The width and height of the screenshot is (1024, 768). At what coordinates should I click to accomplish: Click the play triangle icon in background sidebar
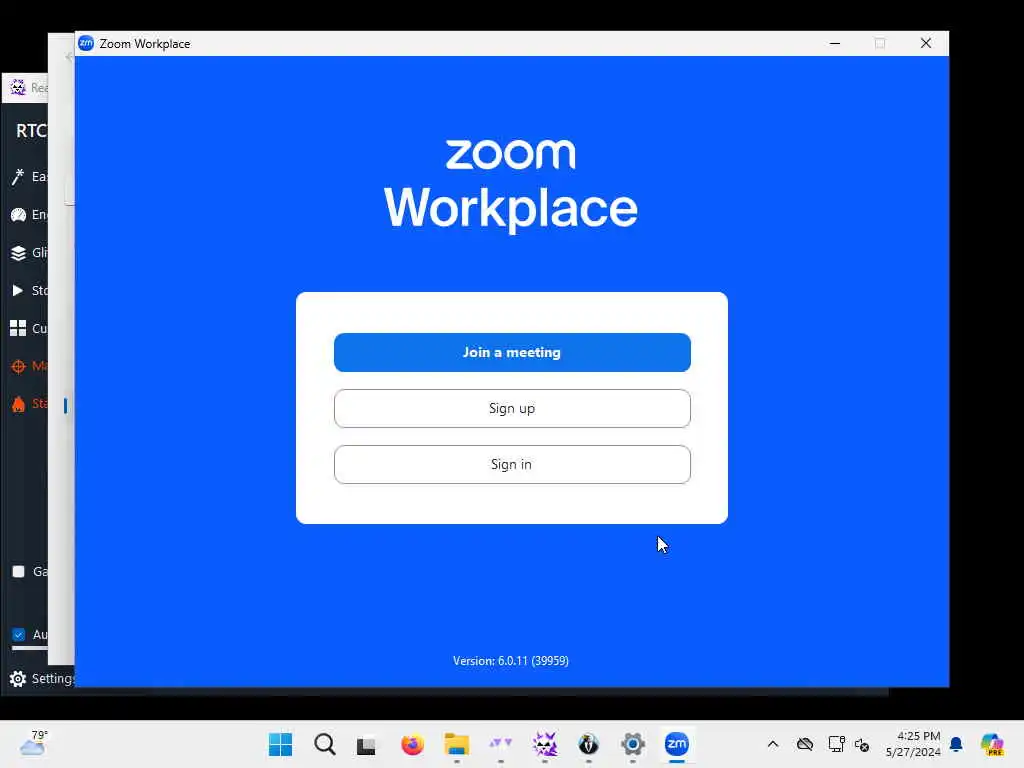[x=18, y=291]
